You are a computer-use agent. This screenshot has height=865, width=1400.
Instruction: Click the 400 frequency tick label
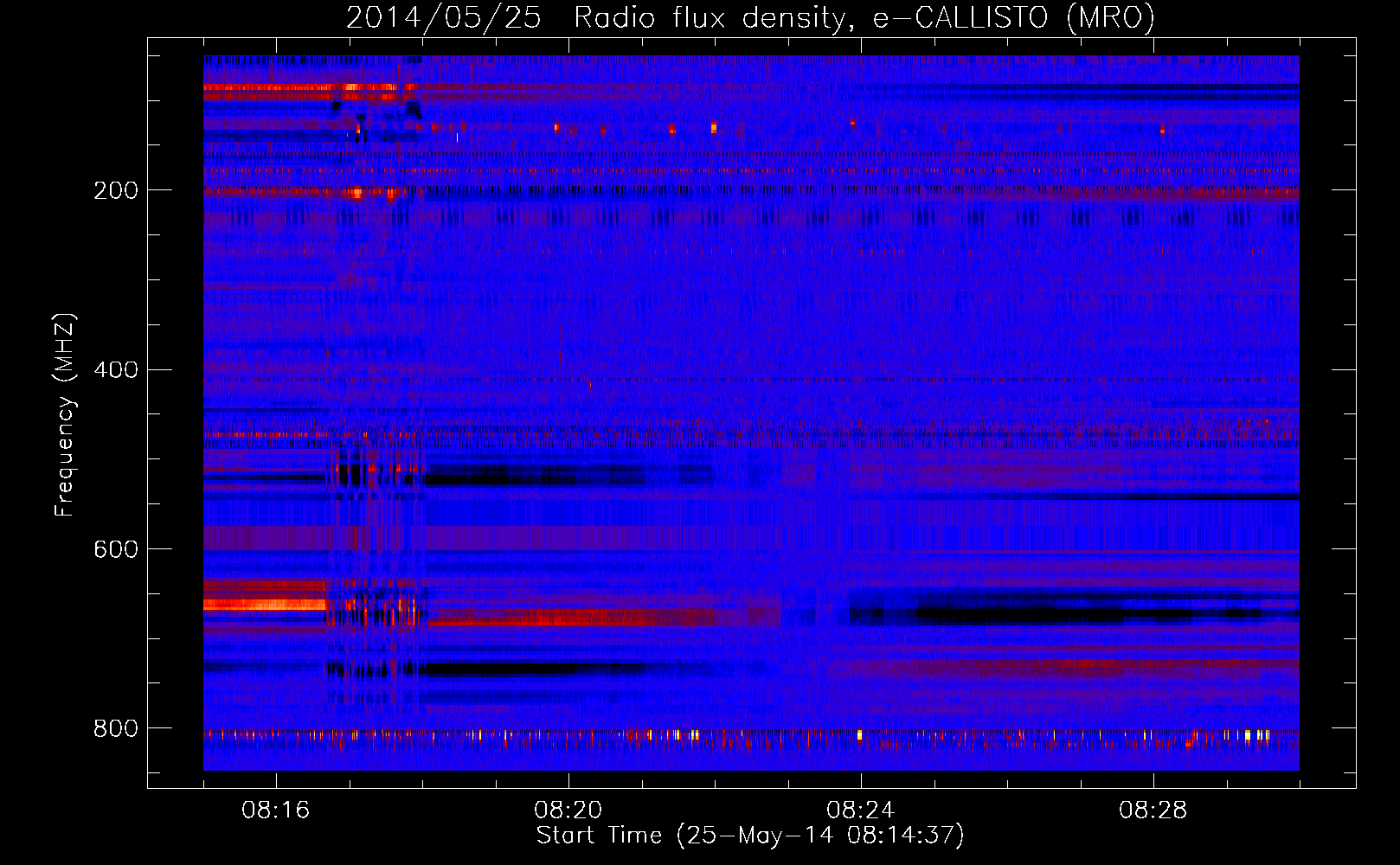point(116,370)
